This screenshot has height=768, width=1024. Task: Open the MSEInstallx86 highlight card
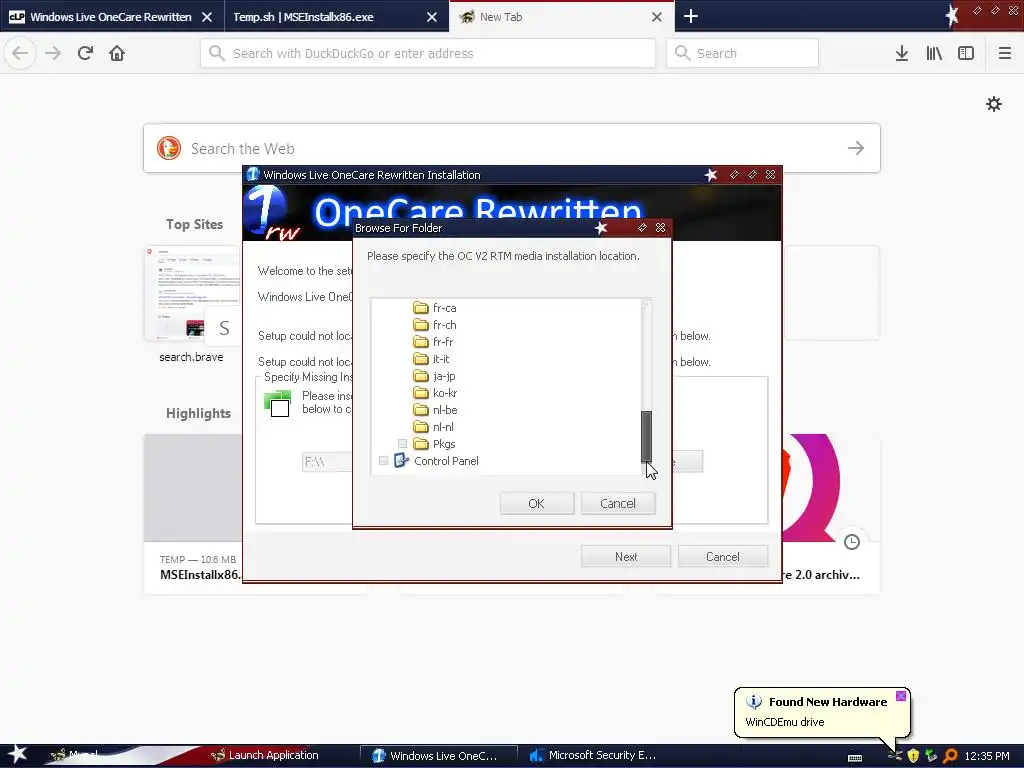tap(193, 514)
